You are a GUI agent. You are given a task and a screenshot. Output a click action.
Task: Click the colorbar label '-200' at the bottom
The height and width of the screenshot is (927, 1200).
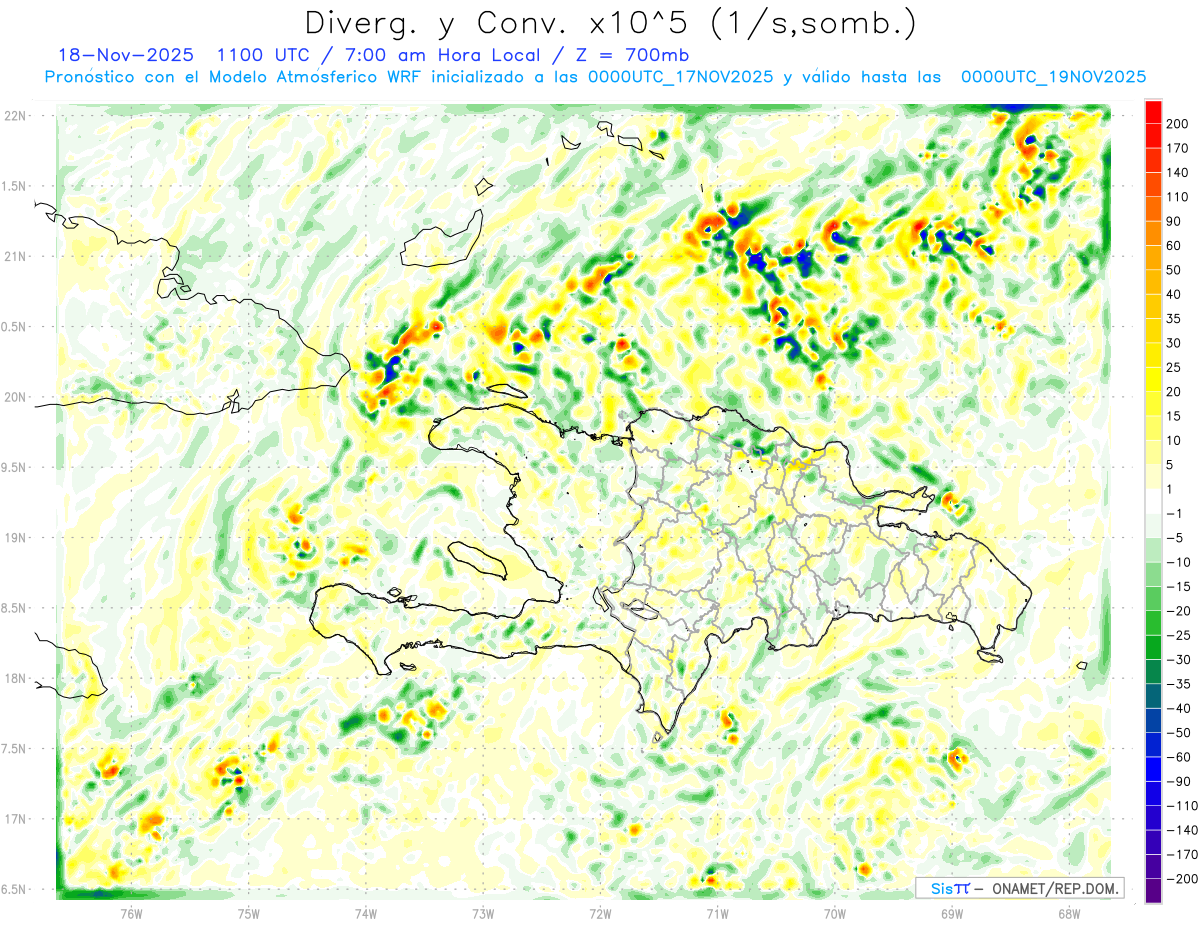[x=1180, y=879]
